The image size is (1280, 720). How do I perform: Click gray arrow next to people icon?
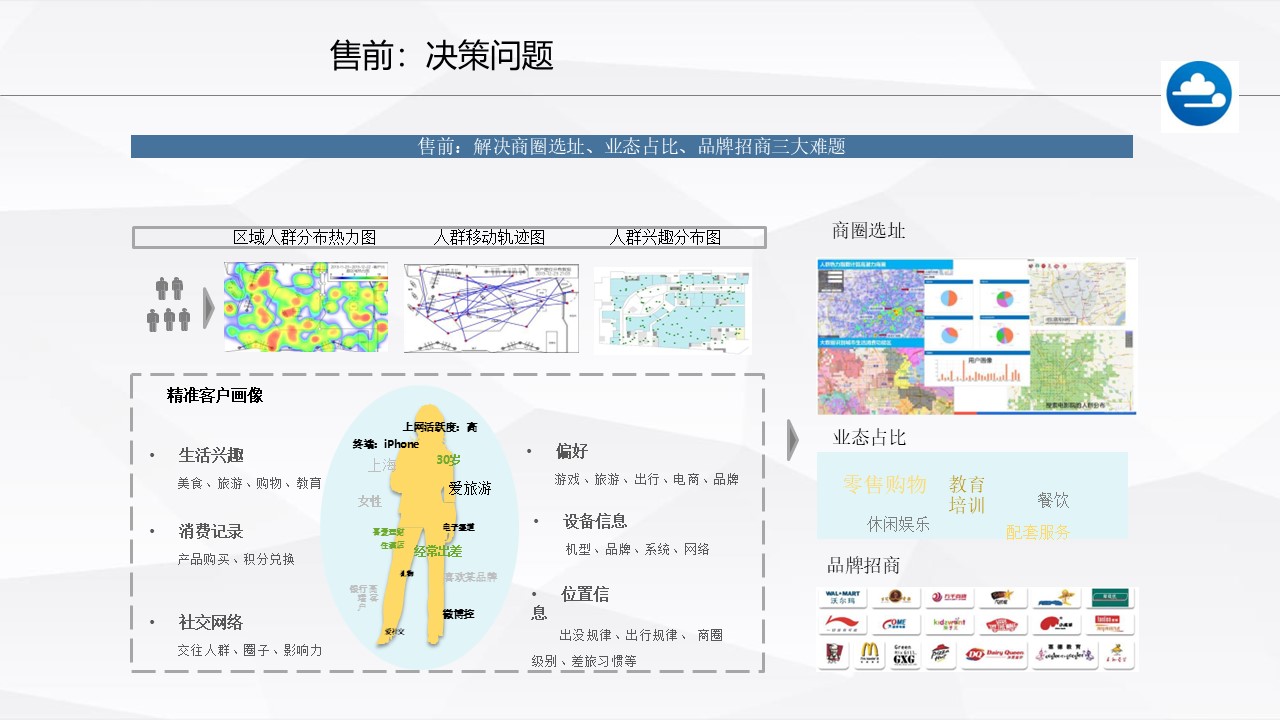(208, 308)
